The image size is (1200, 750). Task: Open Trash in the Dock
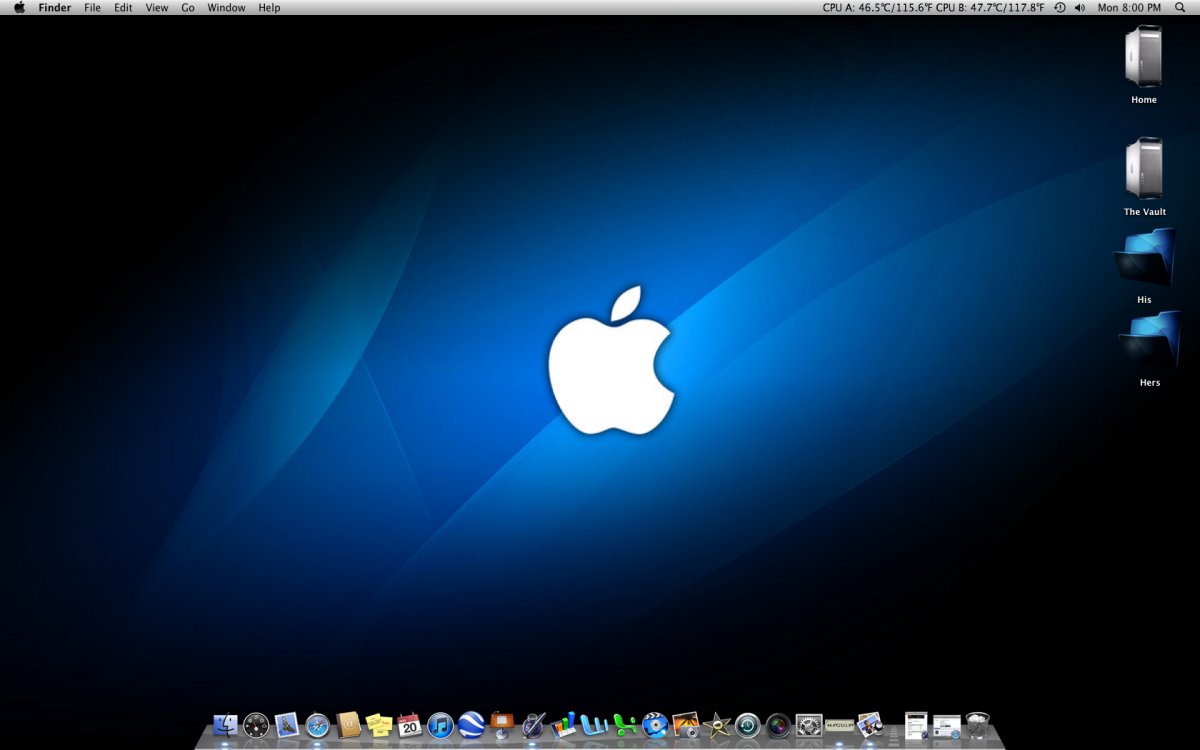click(978, 725)
